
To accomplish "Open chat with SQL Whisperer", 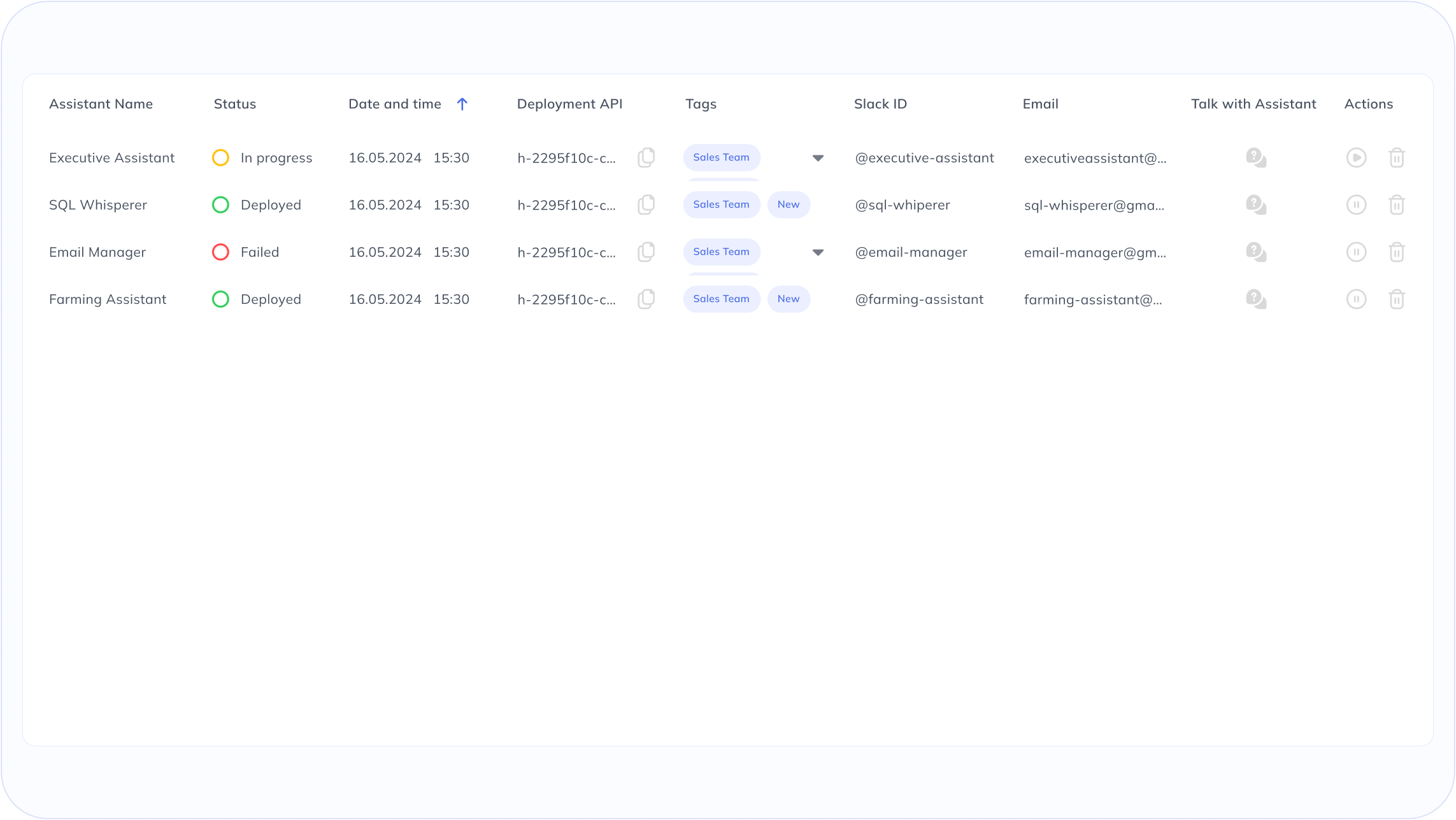I will pyautogui.click(x=1256, y=205).
